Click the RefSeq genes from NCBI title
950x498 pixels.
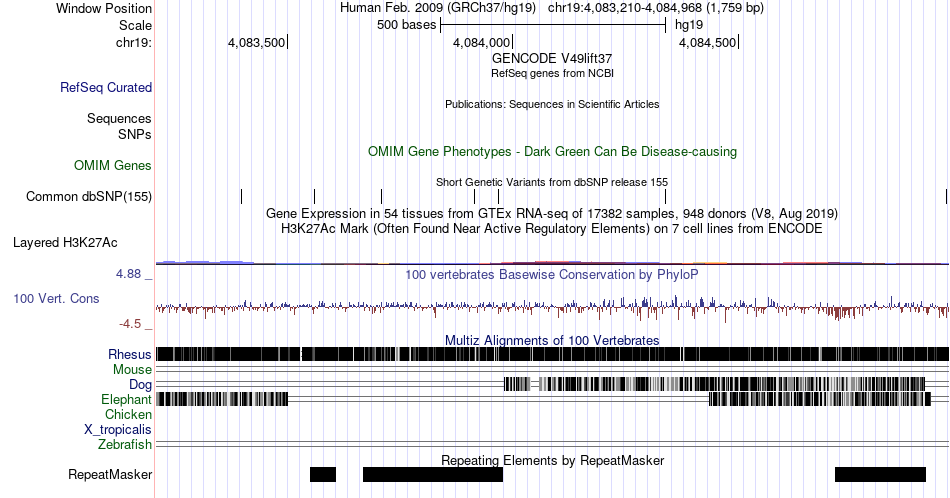[552, 73]
